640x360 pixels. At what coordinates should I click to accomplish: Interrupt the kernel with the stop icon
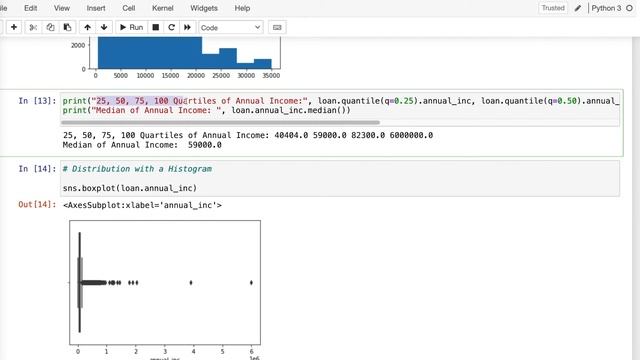click(x=156, y=27)
